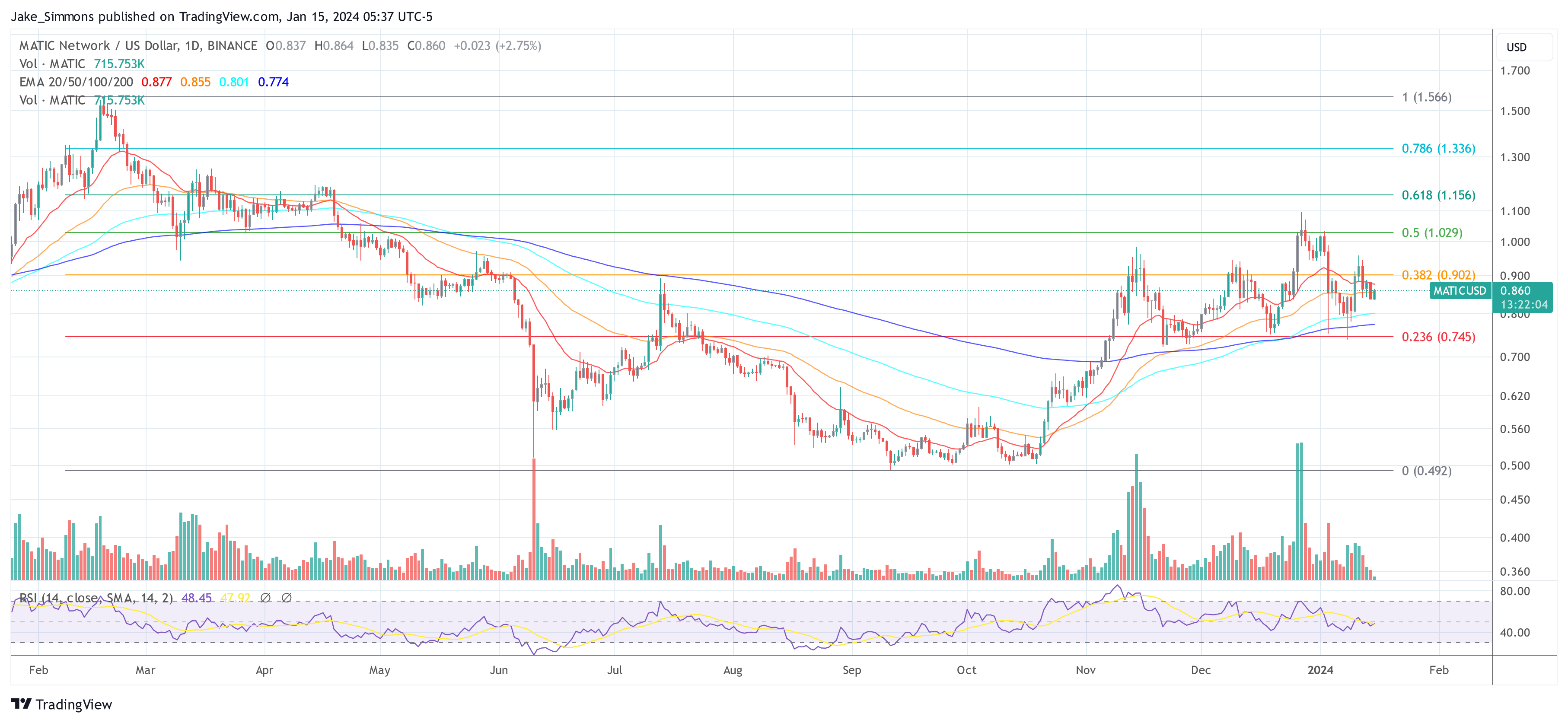Click the Nov marker on time axis
Screen dimensions: 1568x723
click(1085, 669)
